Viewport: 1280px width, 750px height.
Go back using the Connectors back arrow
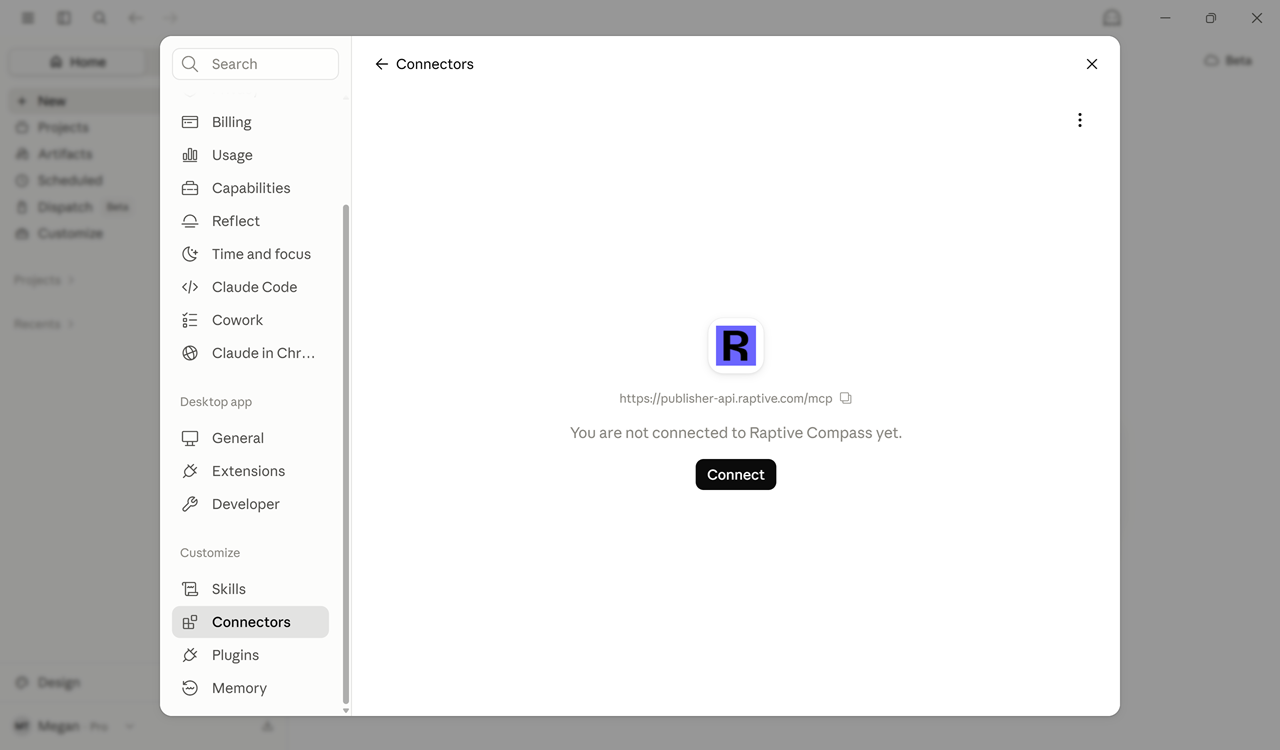[x=381, y=64]
